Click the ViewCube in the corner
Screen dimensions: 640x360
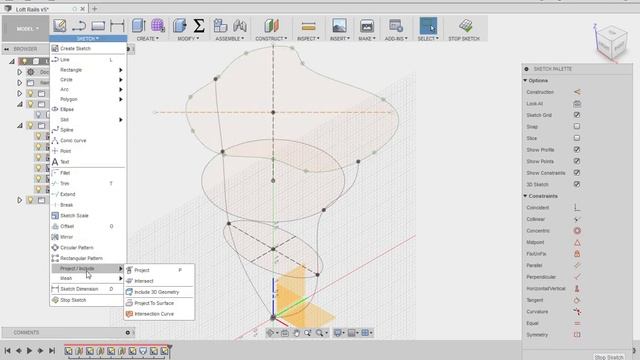point(611,43)
